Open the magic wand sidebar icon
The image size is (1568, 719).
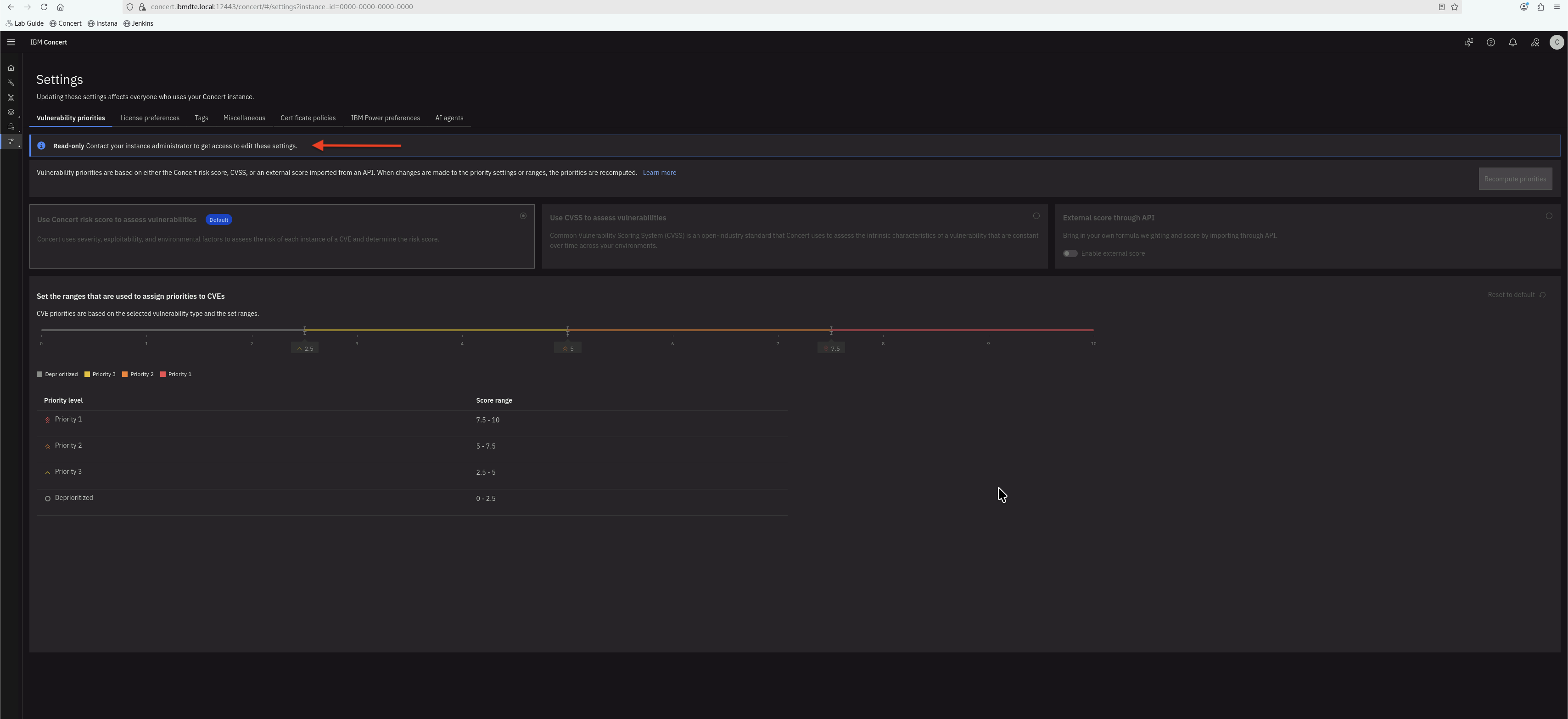[x=11, y=83]
